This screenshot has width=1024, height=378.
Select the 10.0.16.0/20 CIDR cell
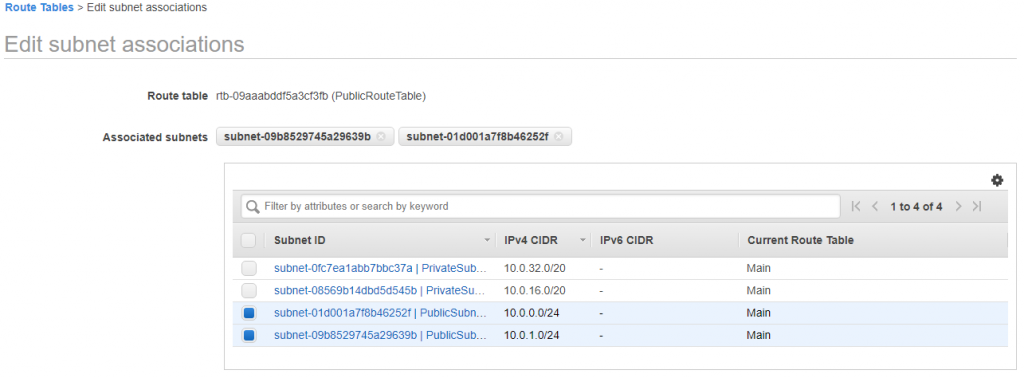(535, 290)
